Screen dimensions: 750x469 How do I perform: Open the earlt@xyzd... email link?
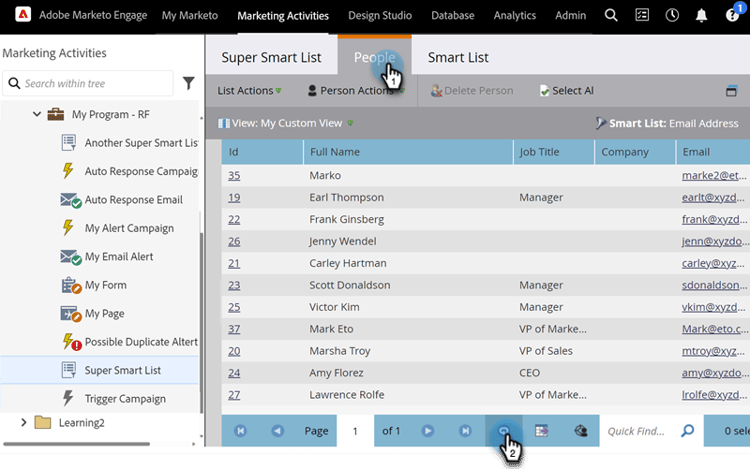[x=713, y=197]
